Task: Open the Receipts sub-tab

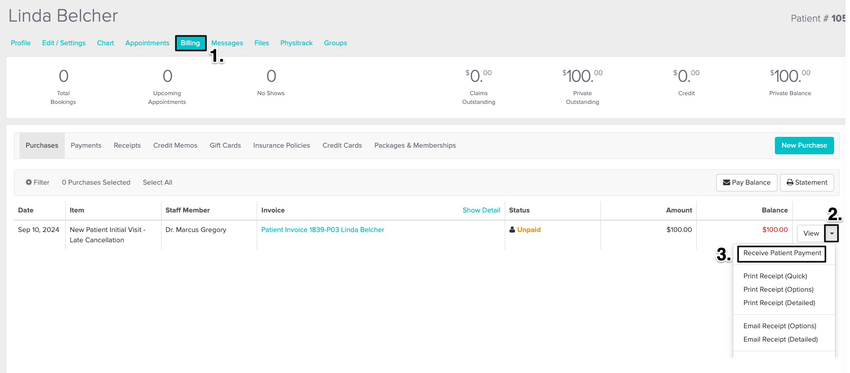Action: tap(127, 145)
